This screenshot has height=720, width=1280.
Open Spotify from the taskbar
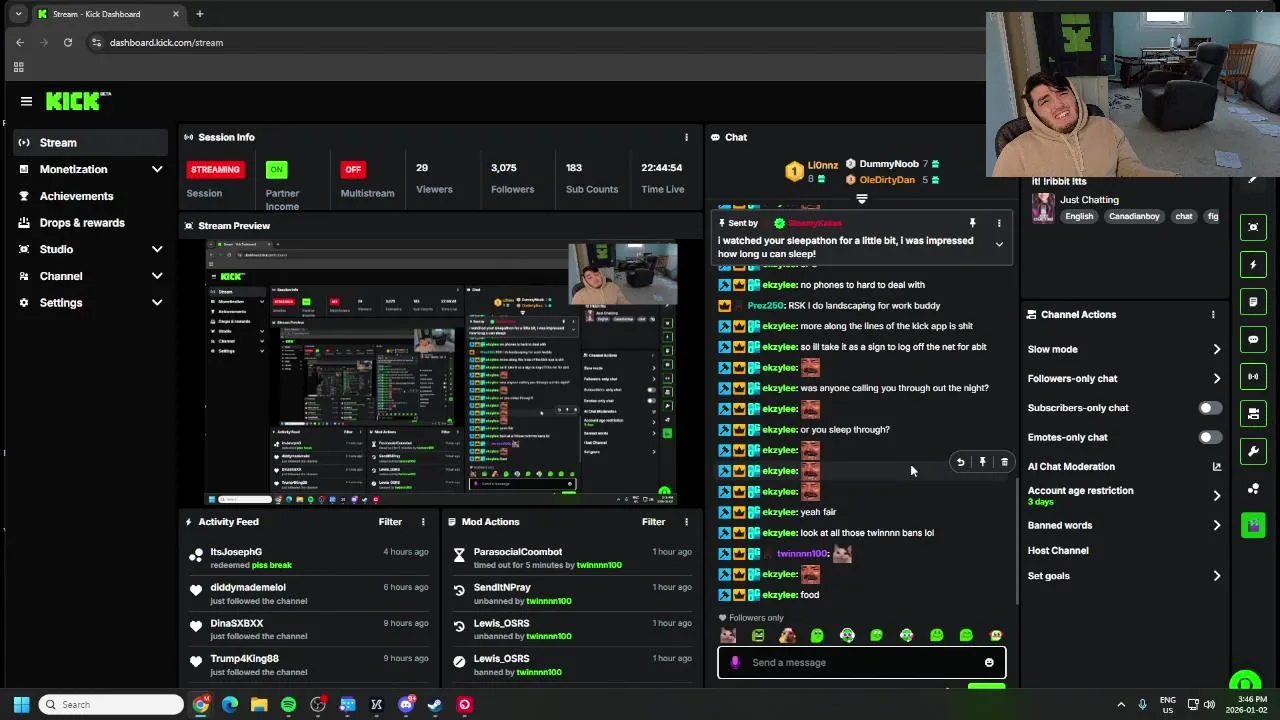(x=288, y=705)
